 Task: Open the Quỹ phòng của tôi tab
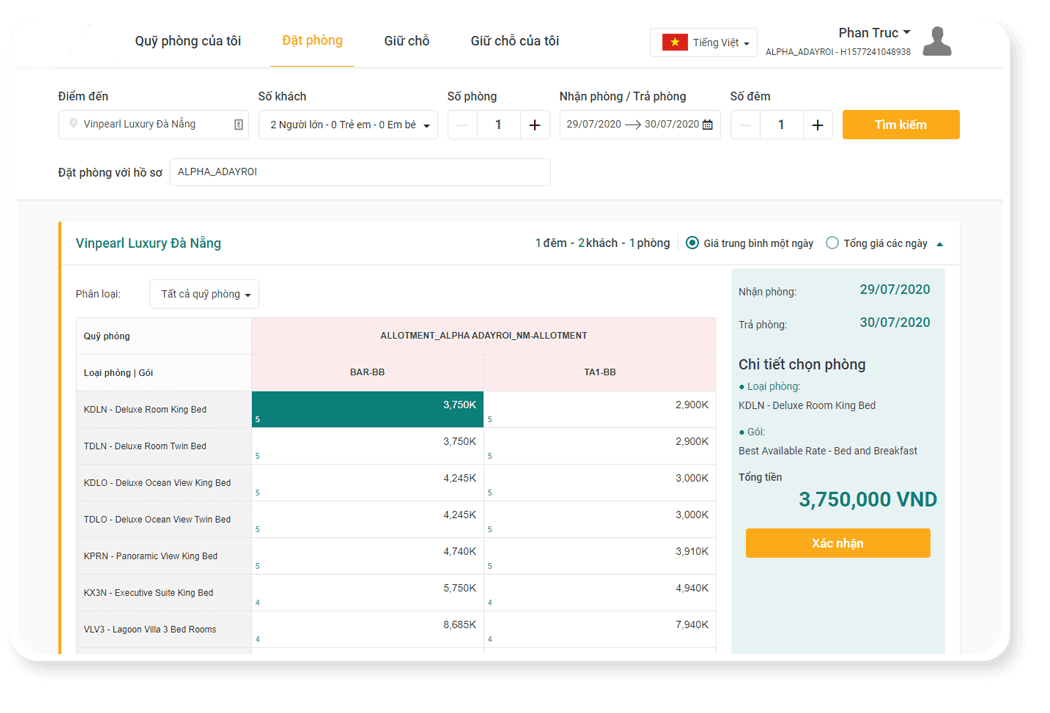coord(187,40)
